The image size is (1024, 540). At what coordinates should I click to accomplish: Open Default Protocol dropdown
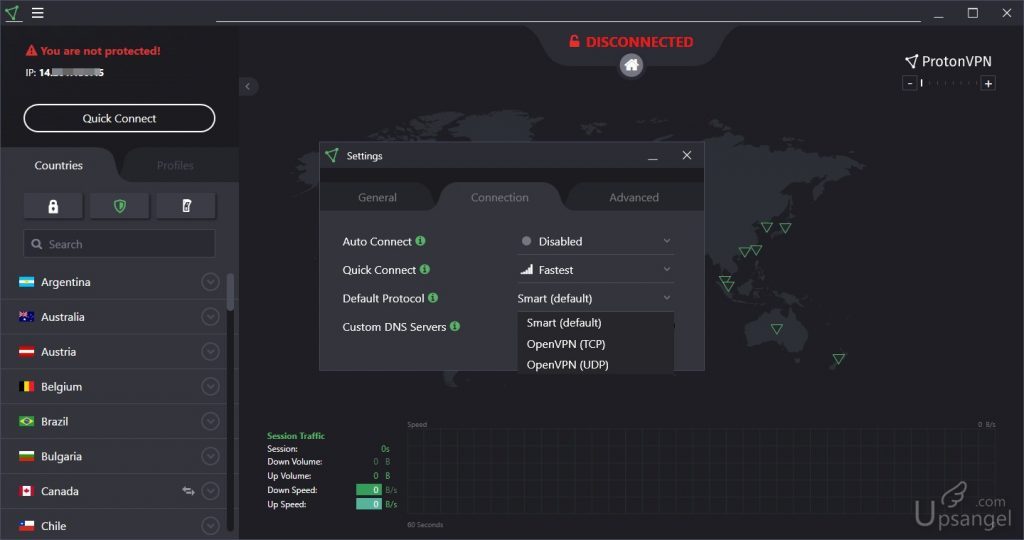(596, 298)
